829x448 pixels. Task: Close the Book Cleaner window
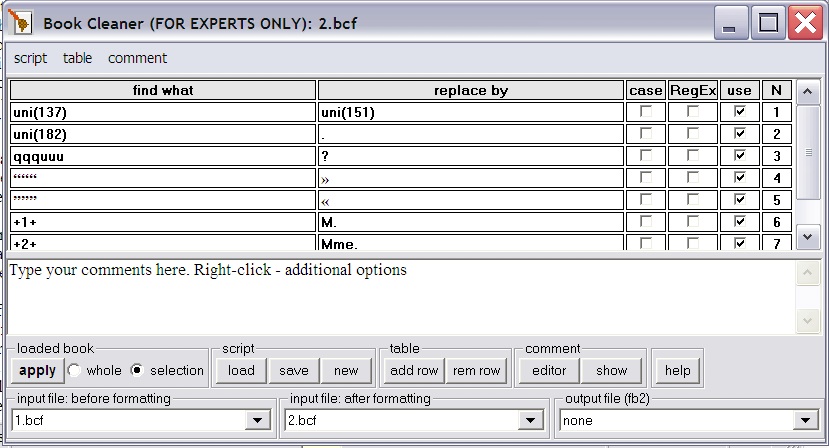click(803, 22)
